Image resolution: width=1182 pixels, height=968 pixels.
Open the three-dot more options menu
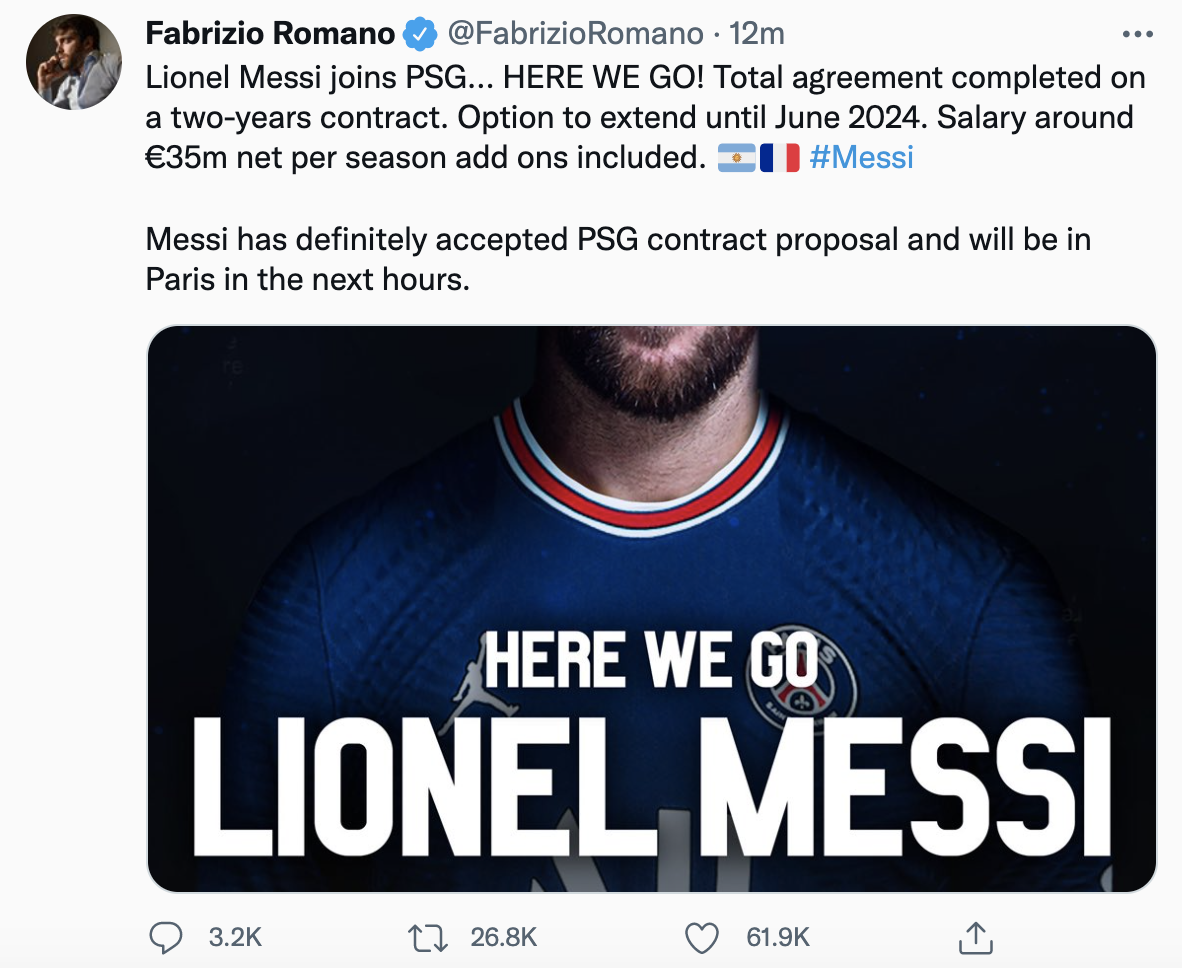point(1137,34)
